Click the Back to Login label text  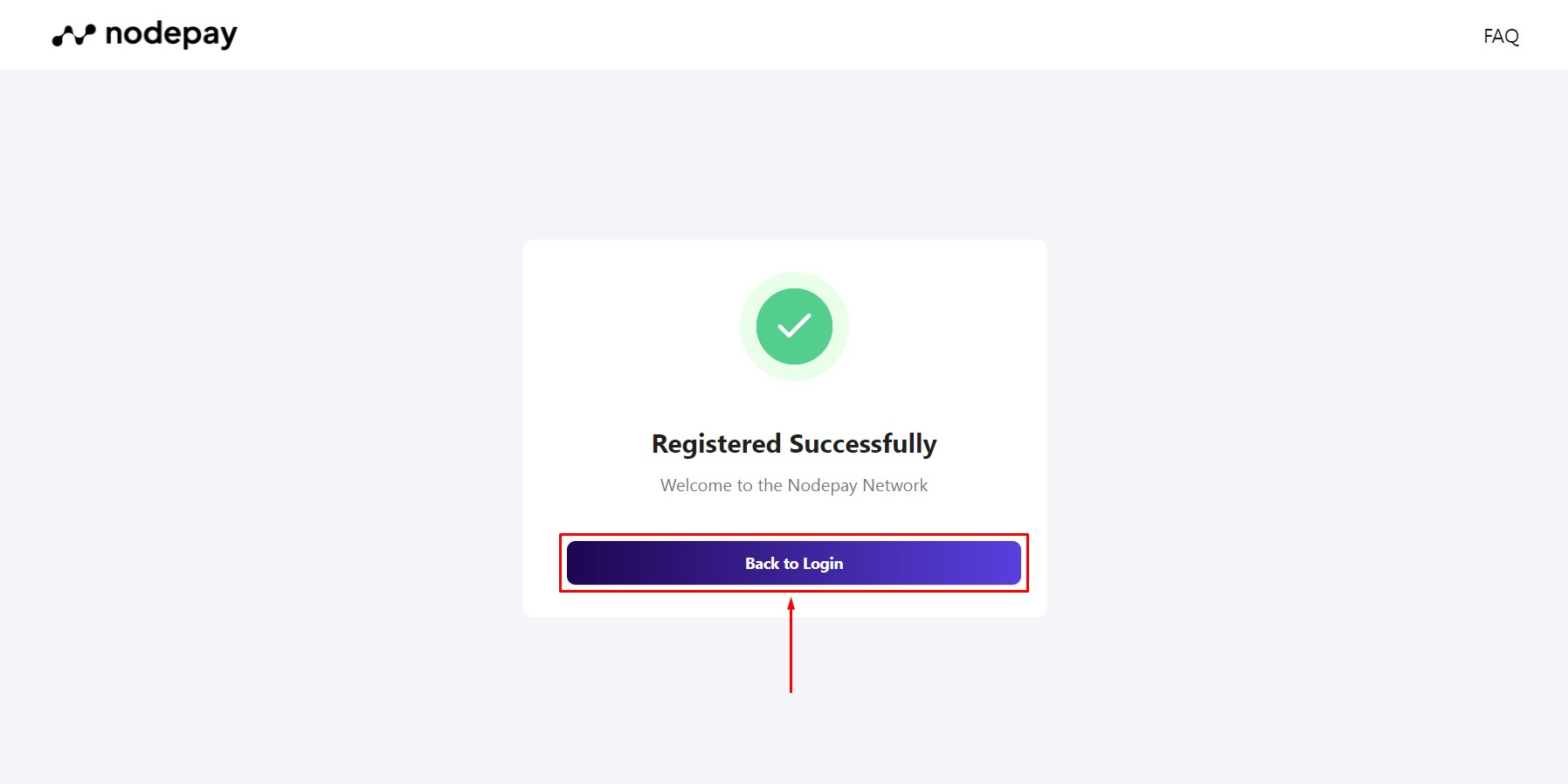[794, 564]
